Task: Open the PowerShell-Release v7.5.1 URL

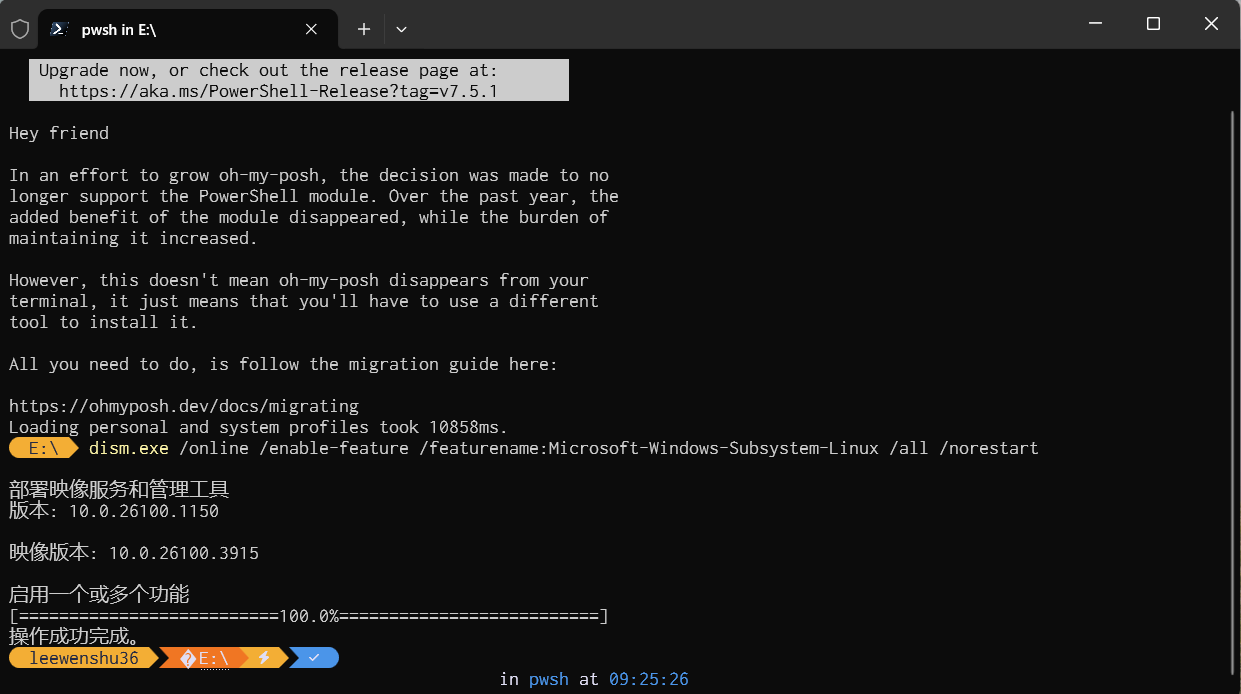Action: tap(278, 91)
